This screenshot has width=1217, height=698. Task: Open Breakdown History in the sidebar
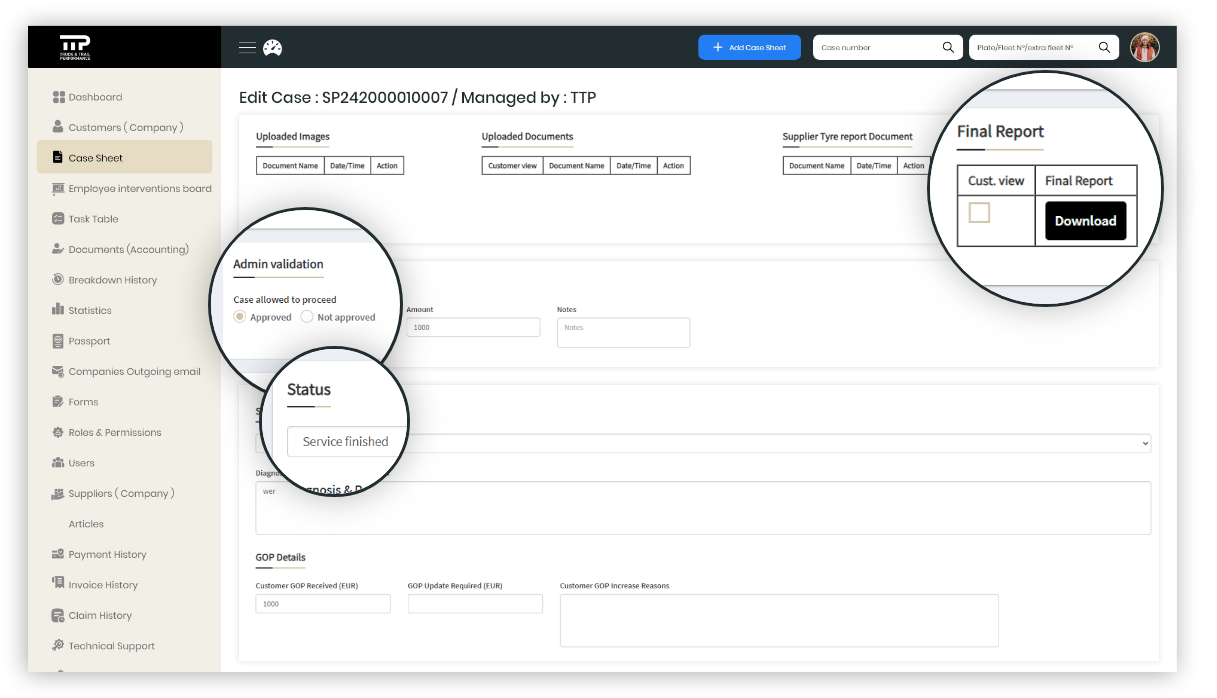point(112,280)
